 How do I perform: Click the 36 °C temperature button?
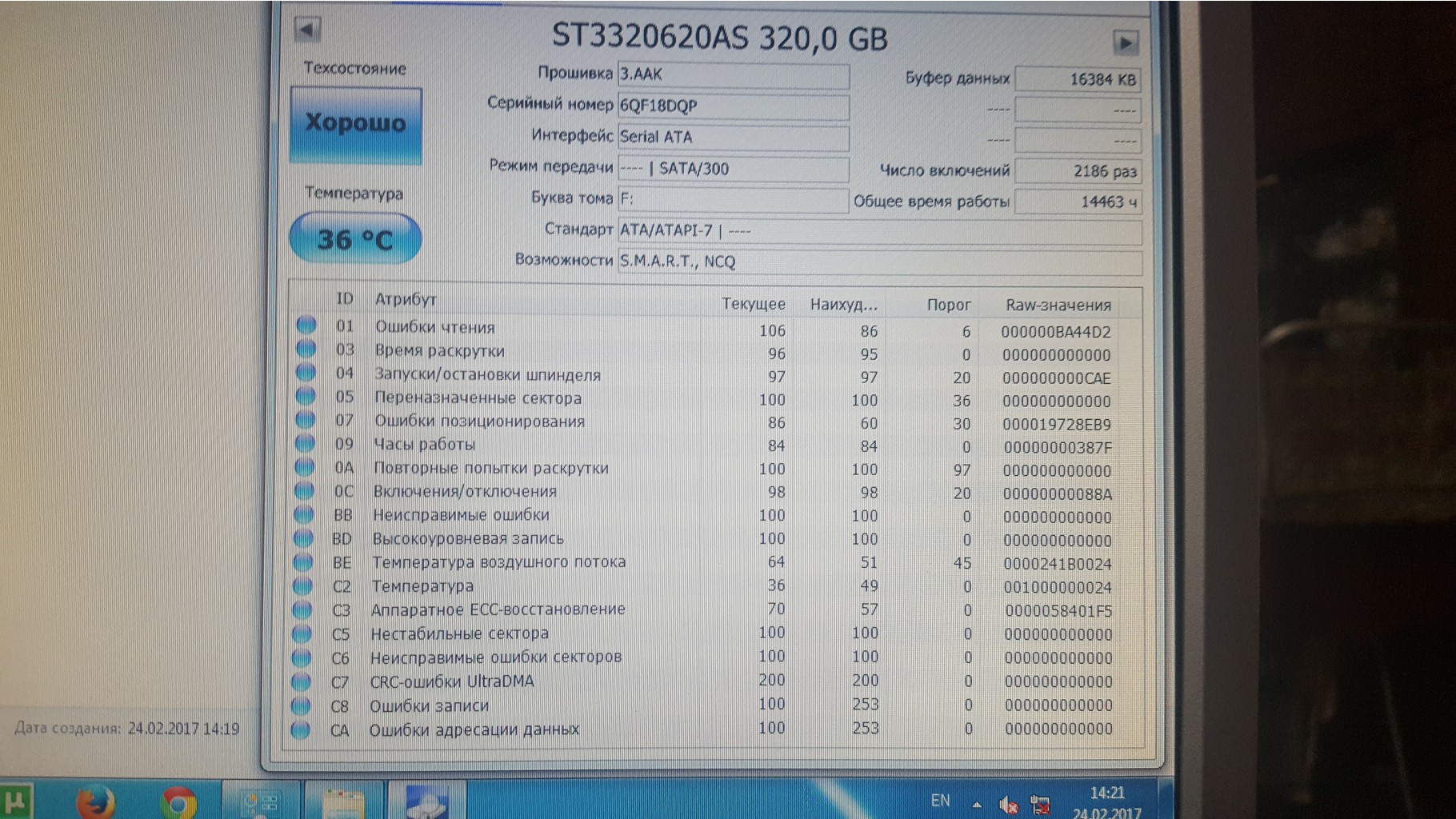[355, 238]
